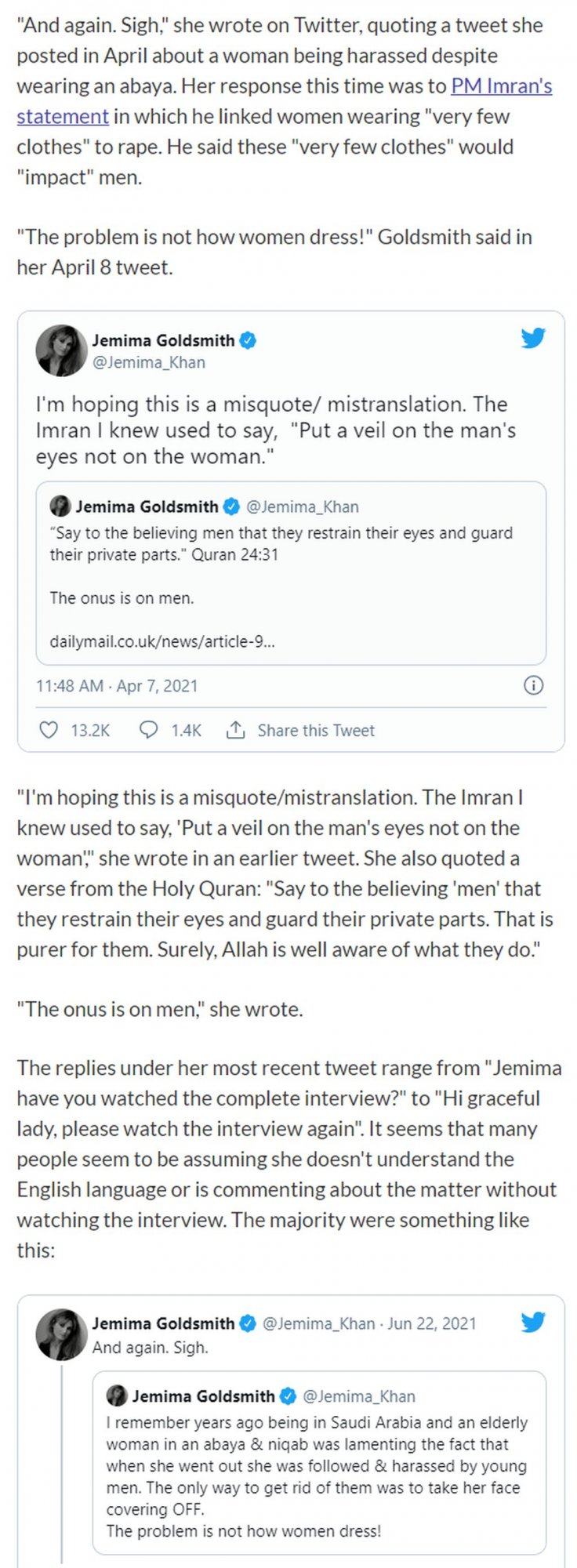Like the first tweet with heart icon
577x1568 pixels.
pos(49,730)
